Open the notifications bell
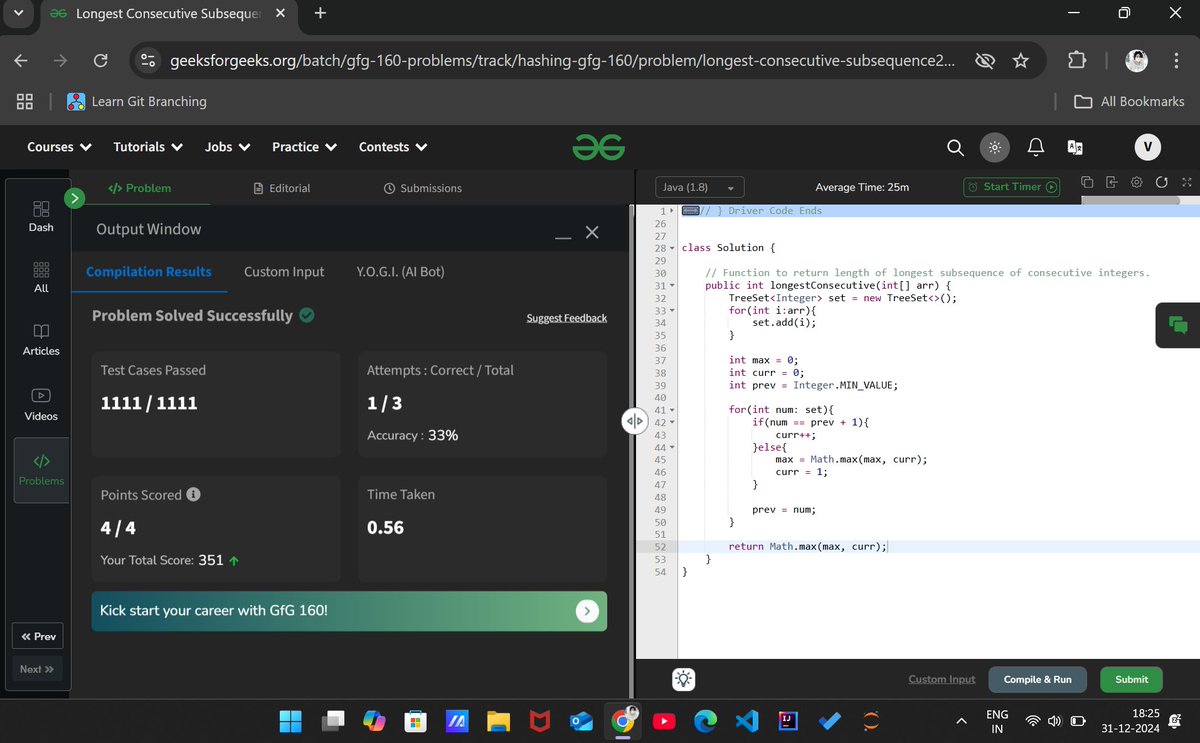The image size is (1200, 743). coord(1036,147)
